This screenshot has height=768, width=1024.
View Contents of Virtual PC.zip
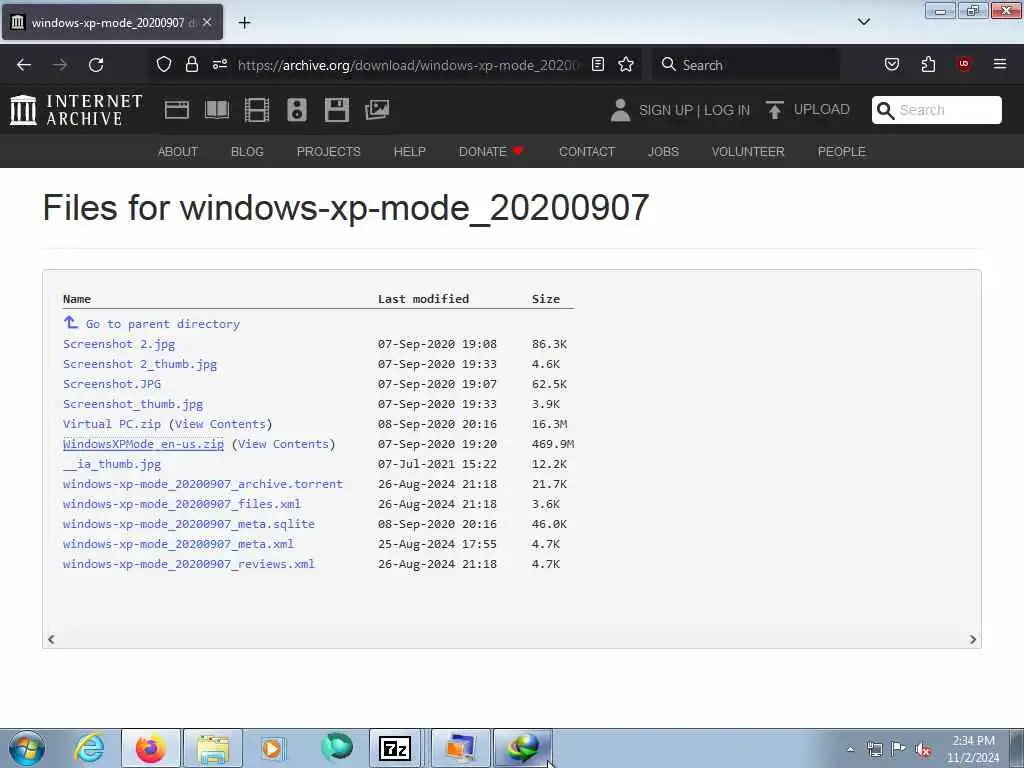pos(220,424)
